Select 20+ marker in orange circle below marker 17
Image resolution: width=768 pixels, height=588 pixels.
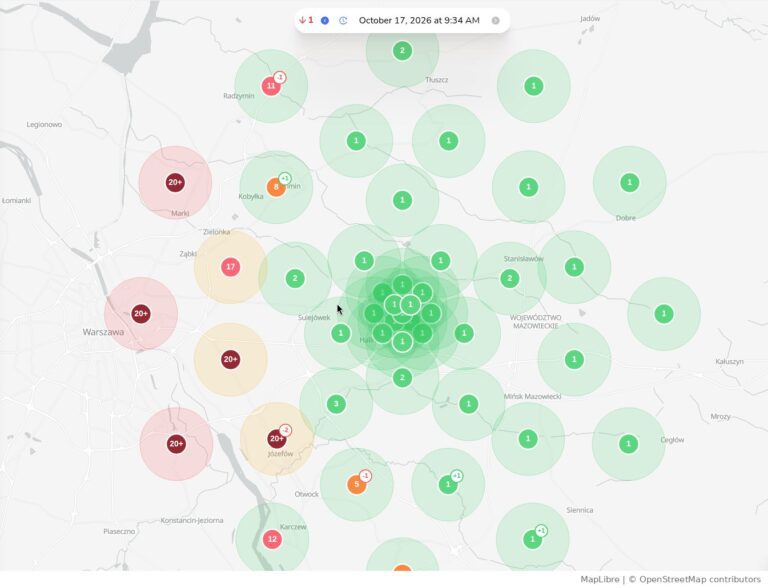pos(231,360)
